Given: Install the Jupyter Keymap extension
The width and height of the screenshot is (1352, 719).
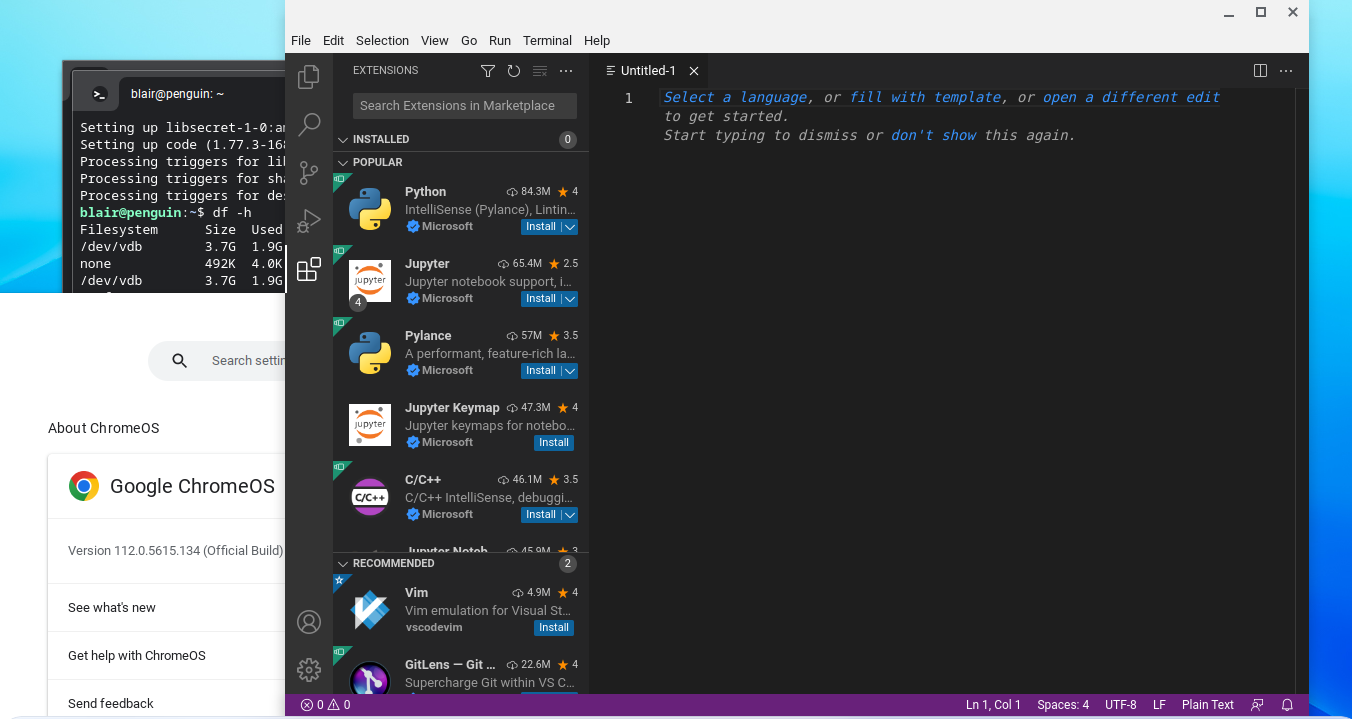Looking at the screenshot, I should (554, 443).
